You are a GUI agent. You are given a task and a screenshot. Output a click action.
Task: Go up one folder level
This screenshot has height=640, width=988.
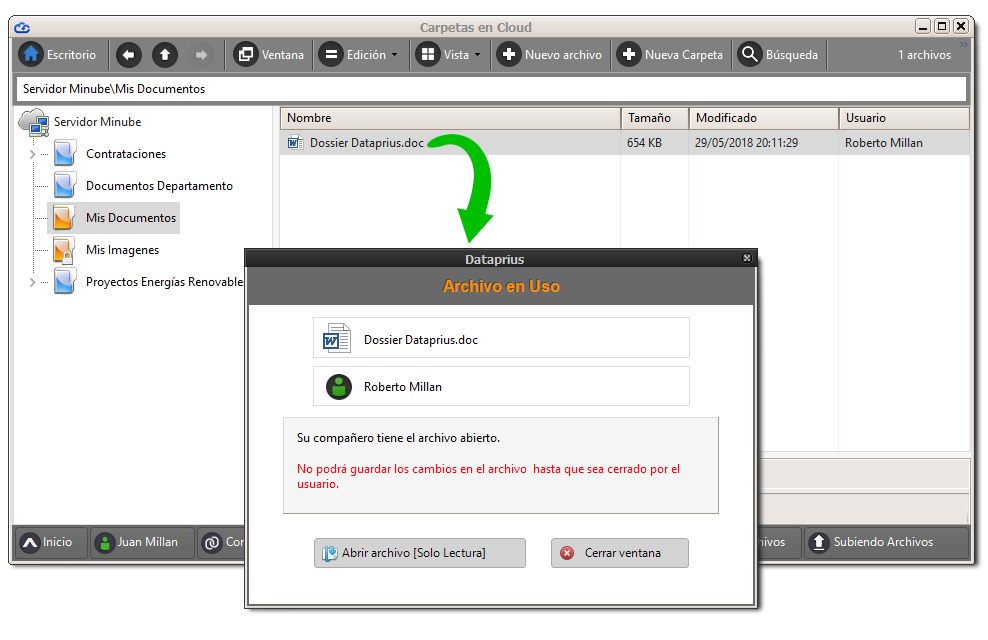coord(164,55)
